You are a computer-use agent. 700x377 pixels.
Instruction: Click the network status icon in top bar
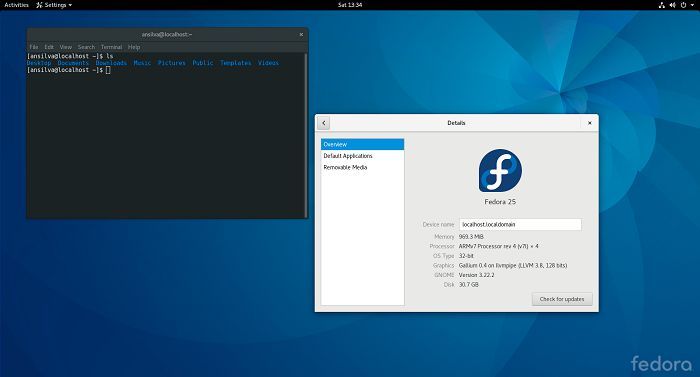pyautogui.click(x=662, y=5)
